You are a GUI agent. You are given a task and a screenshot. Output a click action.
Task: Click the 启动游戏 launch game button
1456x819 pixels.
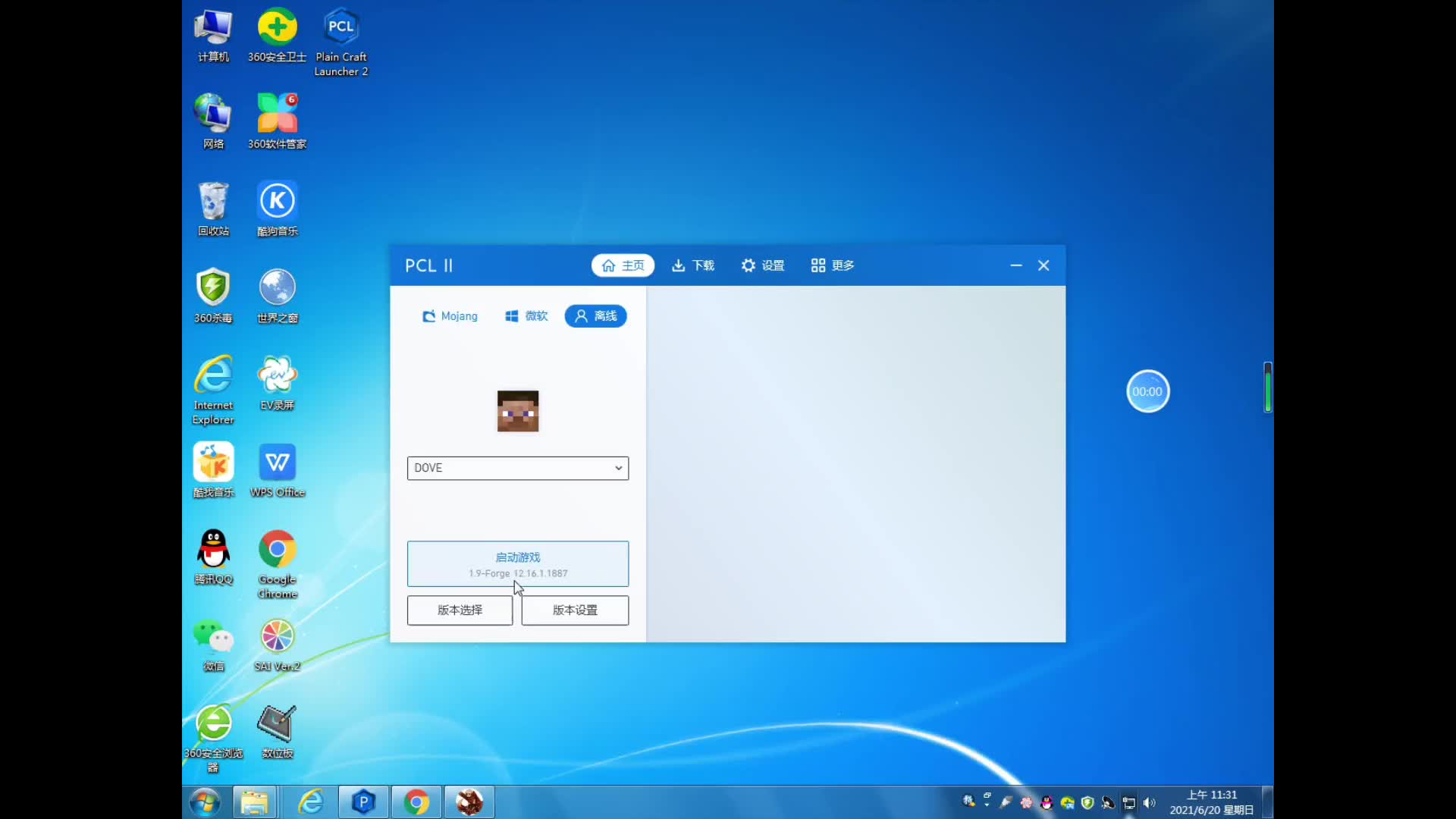(517, 563)
